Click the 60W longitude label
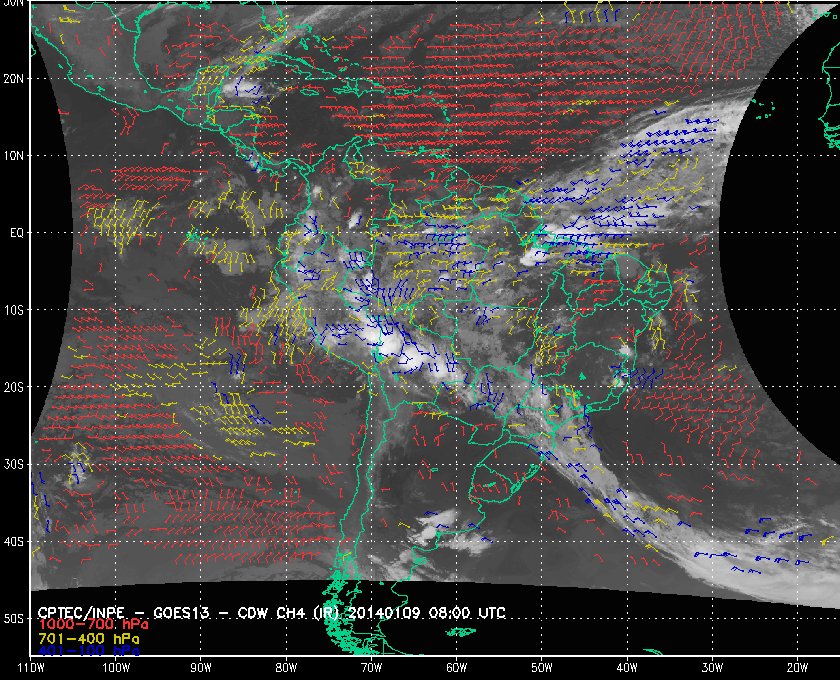 click(456, 668)
